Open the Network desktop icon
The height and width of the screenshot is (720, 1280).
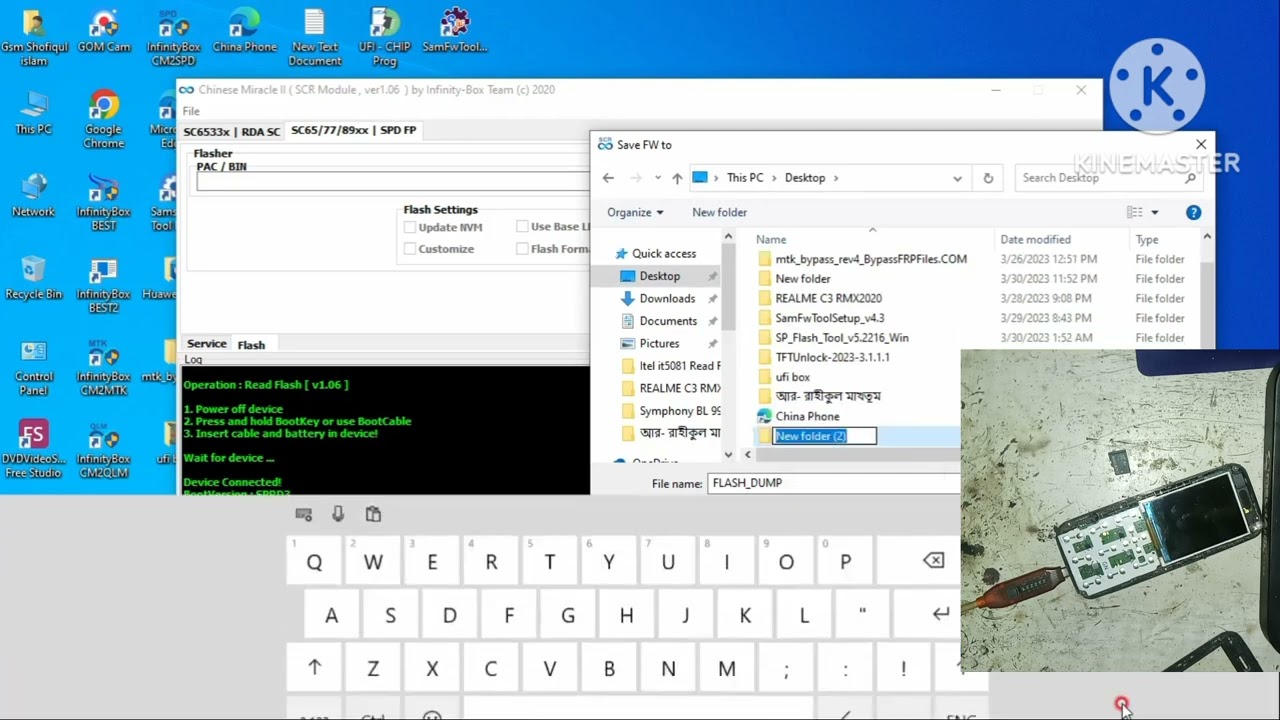point(34,196)
